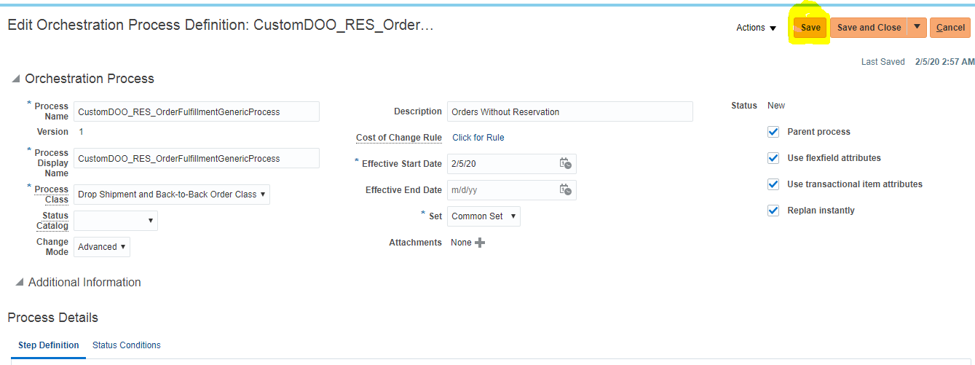Collapse the Orchestration Process section
Viewport: 975px width, 365px height.
pos(16,79)
